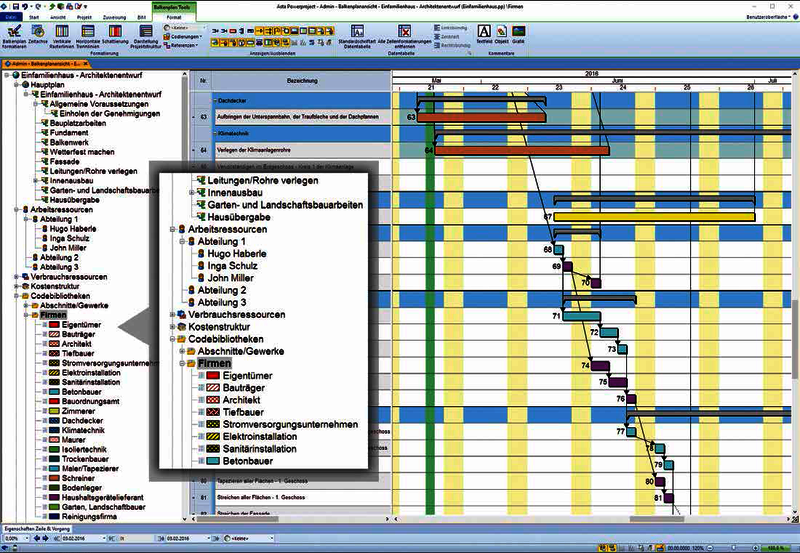Open Eigenschaften Zeile & Vorgang tab

tap(37, 529)
